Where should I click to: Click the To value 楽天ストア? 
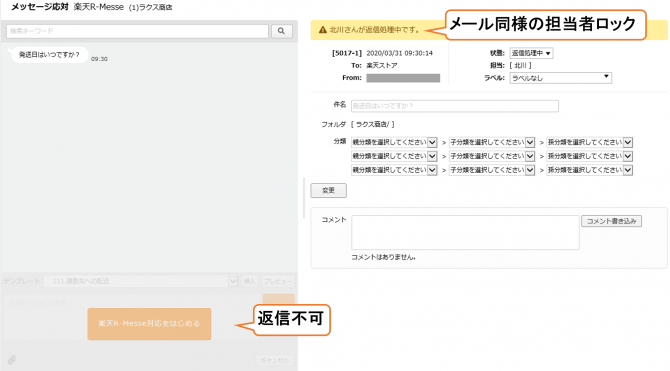[382, 65]
